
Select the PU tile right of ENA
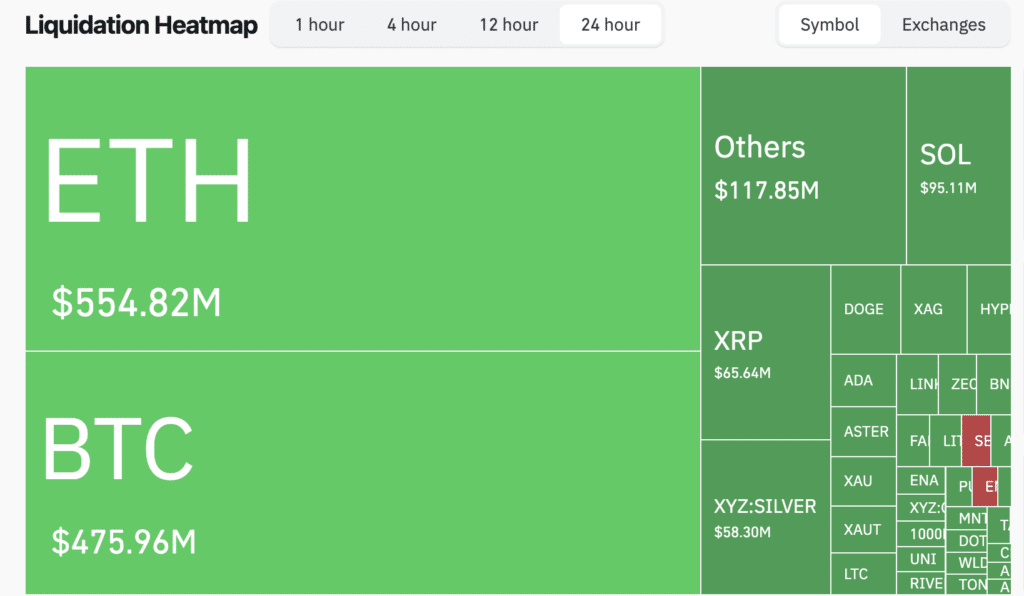(x=959, y=486)
